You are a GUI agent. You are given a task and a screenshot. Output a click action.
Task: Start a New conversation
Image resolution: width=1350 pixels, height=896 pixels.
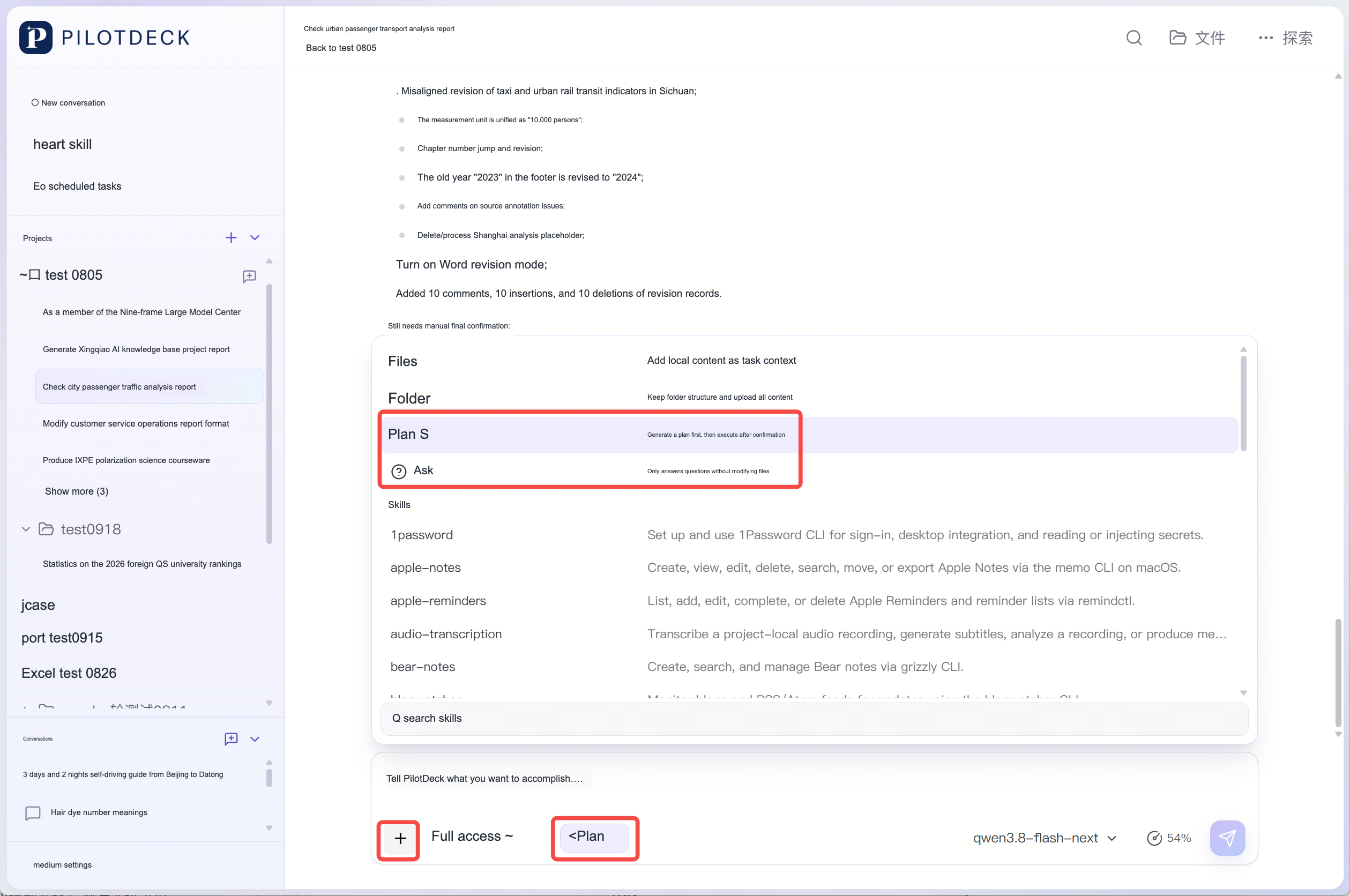[69, 103]
